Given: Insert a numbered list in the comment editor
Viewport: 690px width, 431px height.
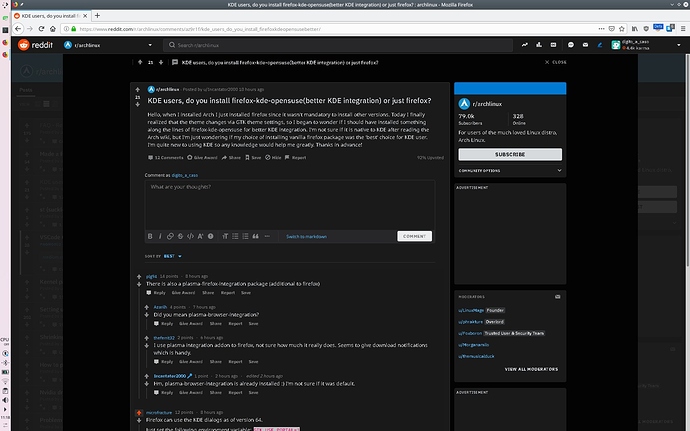Looking at the screenshot, I should tap(246, 236).
